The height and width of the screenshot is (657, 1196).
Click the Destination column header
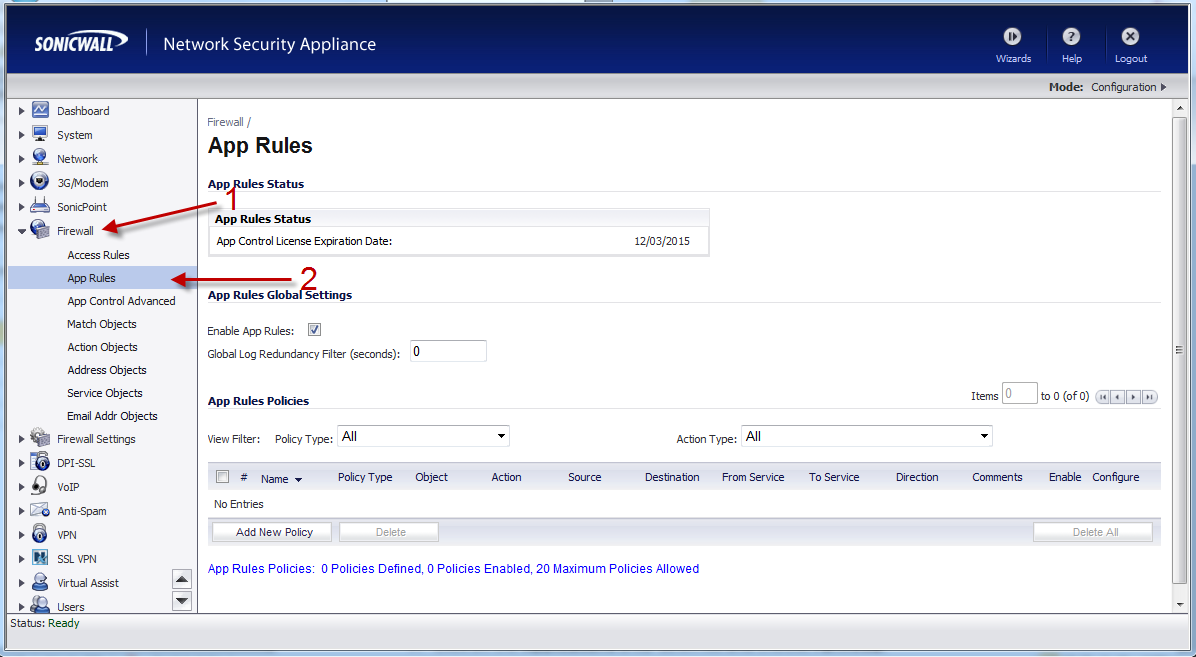(672, 477)
